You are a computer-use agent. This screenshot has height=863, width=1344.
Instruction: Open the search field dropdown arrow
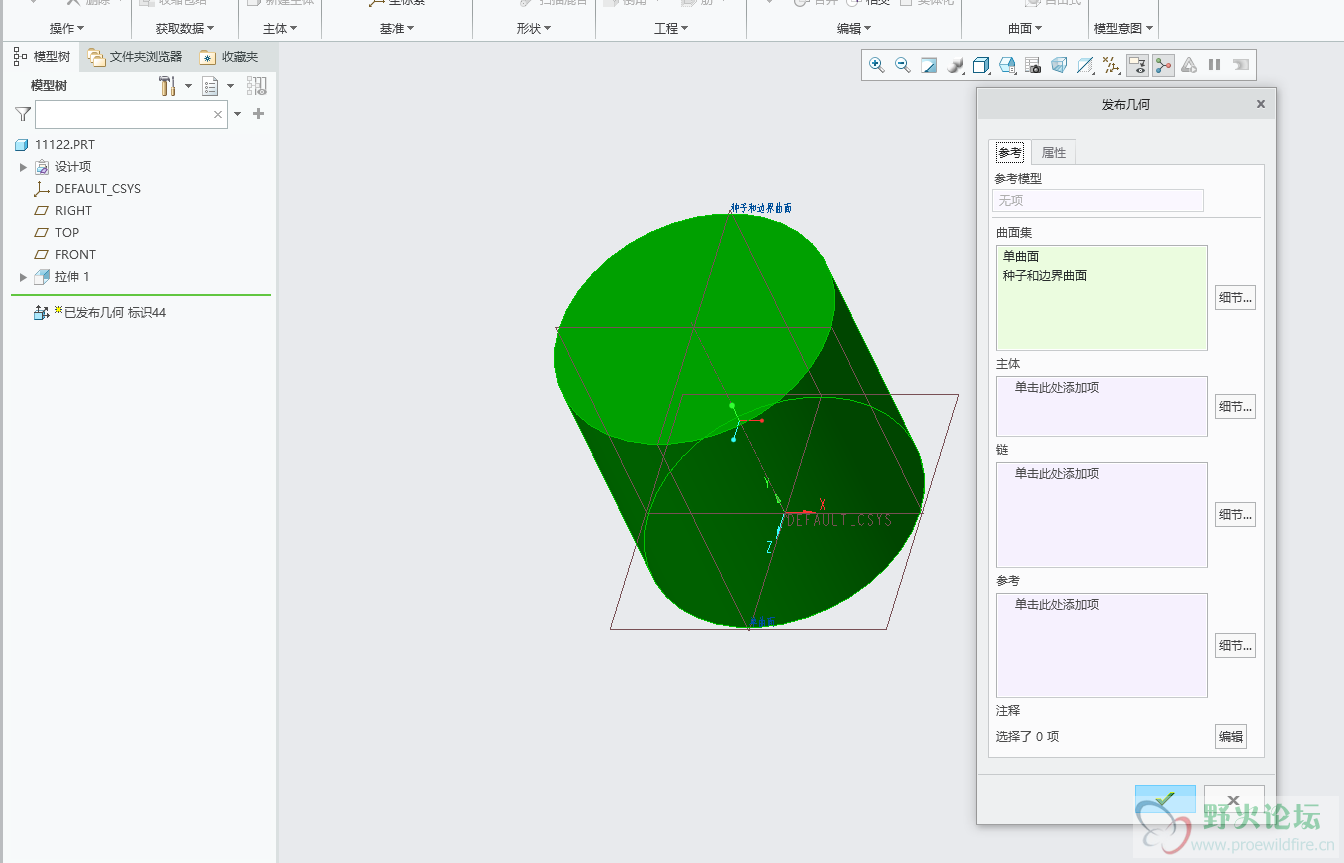tap(238, 115)
